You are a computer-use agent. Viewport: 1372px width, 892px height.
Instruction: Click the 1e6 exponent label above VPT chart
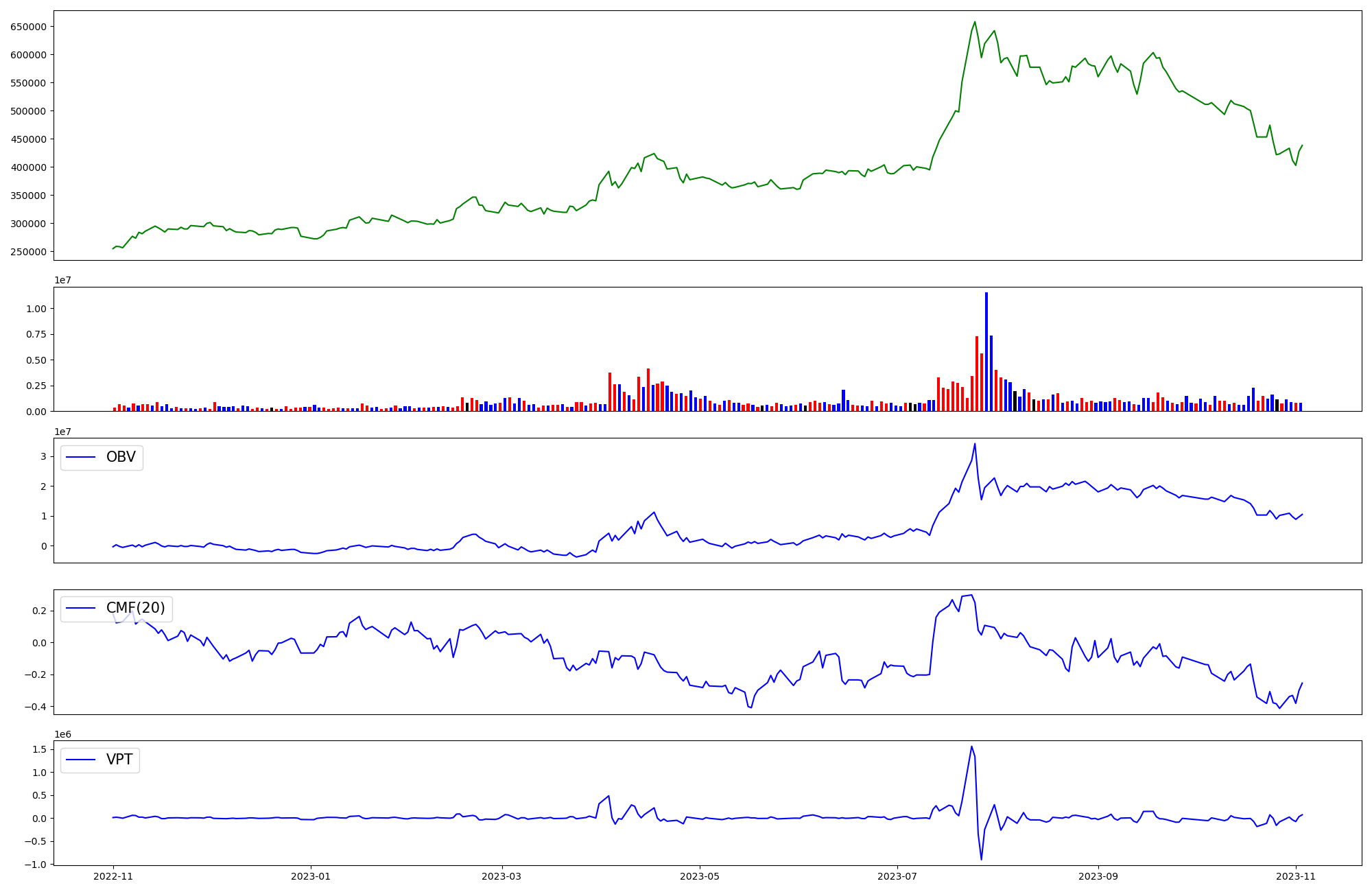[x=63, y=734]
